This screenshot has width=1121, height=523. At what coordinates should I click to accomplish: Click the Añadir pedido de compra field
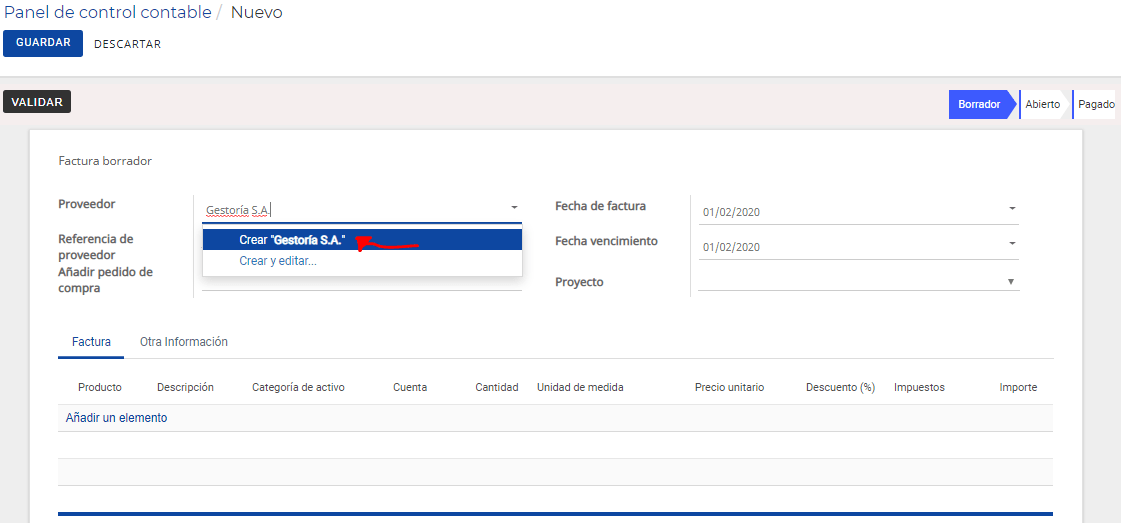click(x=362, y=281)
